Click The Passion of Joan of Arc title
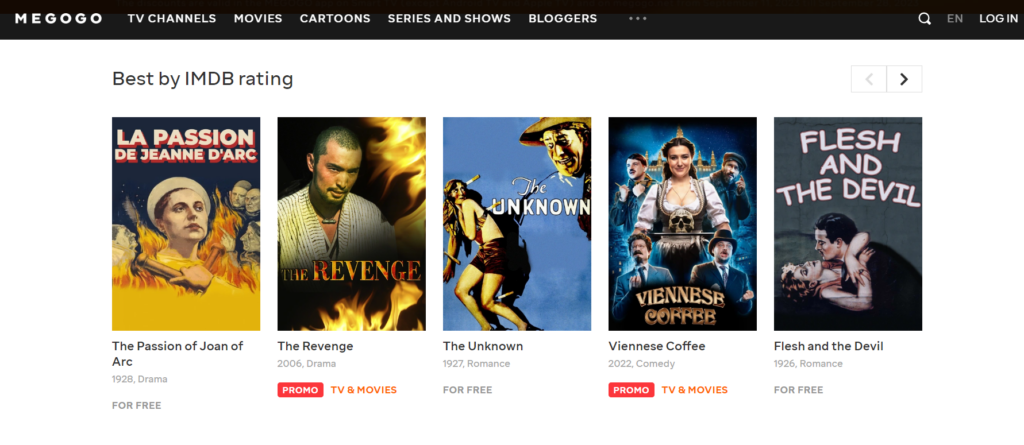Viewport: 1024px width, 445px height. [x=178, y=354]
